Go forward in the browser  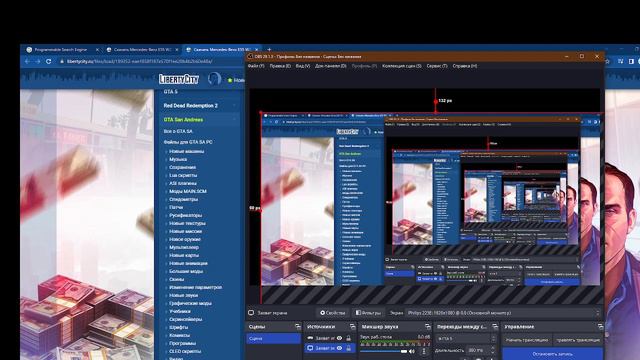[38, 61]
